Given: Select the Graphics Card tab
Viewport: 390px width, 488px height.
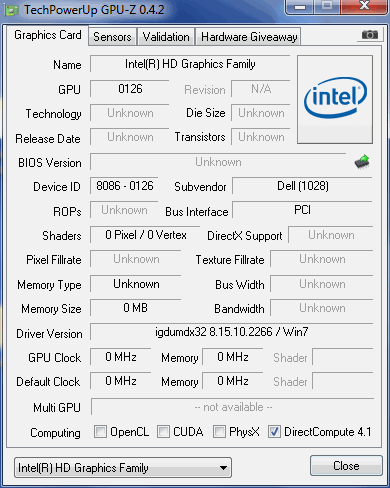Looking at the screenshot, I should click(47, 35).
